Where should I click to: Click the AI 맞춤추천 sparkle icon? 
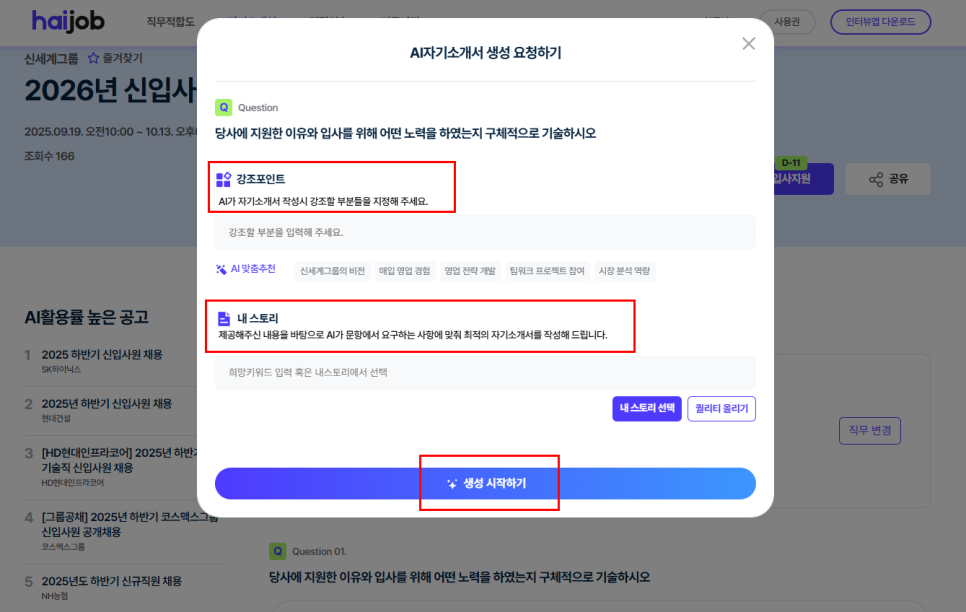(x=221, y=269)
